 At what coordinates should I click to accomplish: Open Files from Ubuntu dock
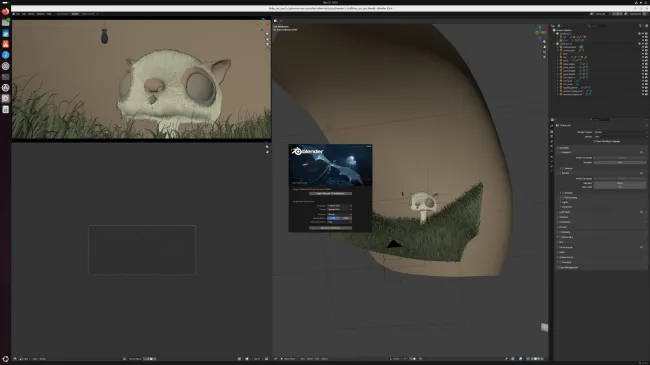pyautogui.click(x=5, y=23)
